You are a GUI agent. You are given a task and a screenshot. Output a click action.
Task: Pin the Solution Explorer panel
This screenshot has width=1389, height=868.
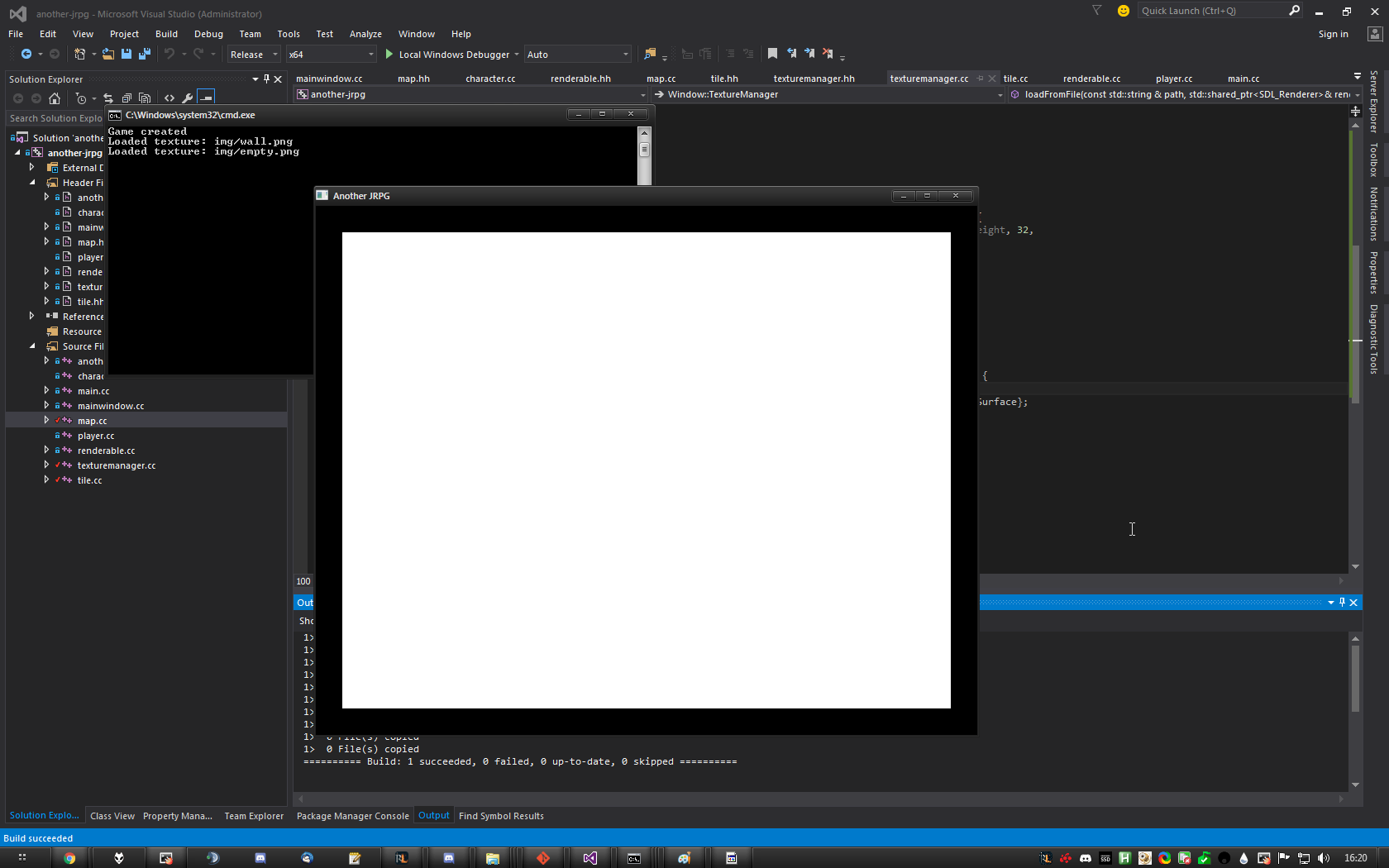coord(266,79)
